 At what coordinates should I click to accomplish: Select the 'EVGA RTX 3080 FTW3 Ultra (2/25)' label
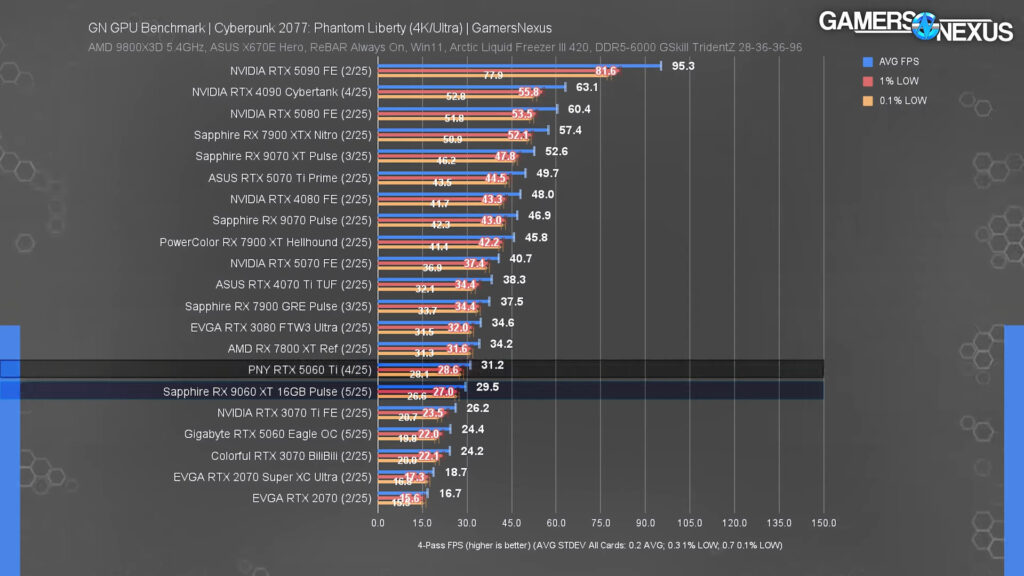pyautogui.click(x=281, y=327)
